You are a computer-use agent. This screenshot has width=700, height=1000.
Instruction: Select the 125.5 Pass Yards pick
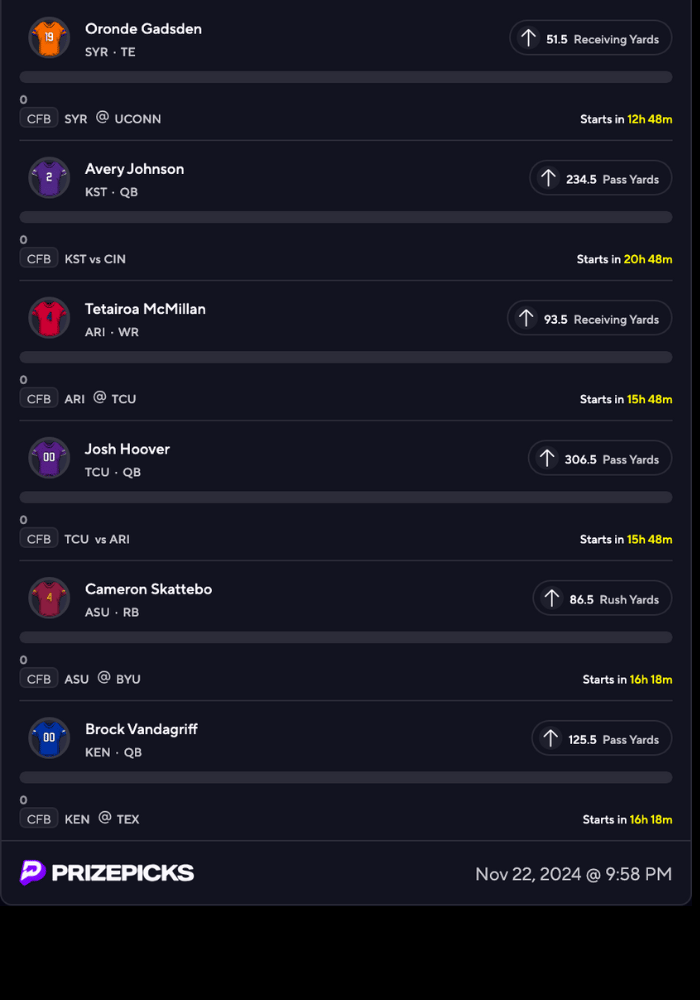click(x=601, y=738)
